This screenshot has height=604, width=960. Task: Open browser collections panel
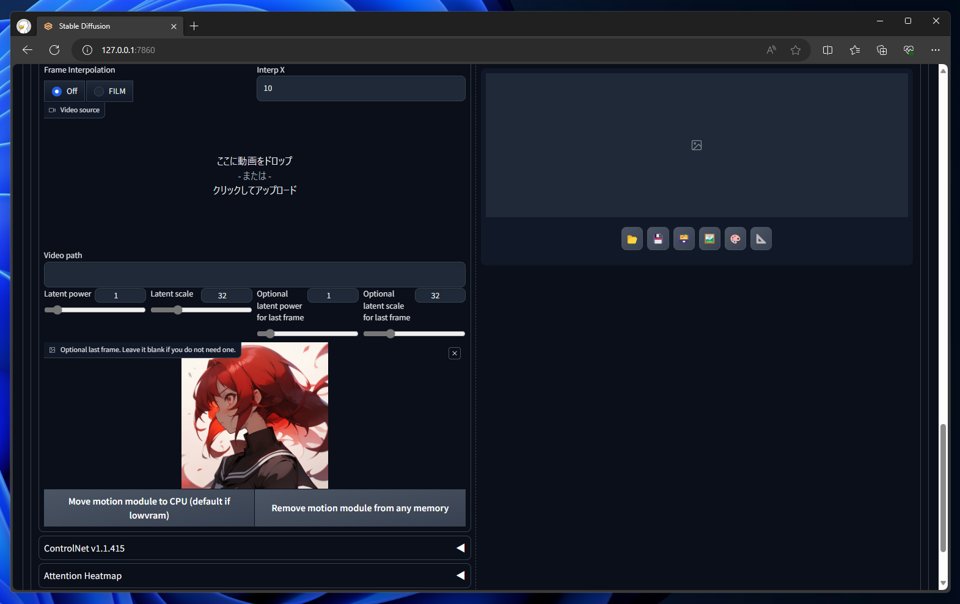pos(882,50)
